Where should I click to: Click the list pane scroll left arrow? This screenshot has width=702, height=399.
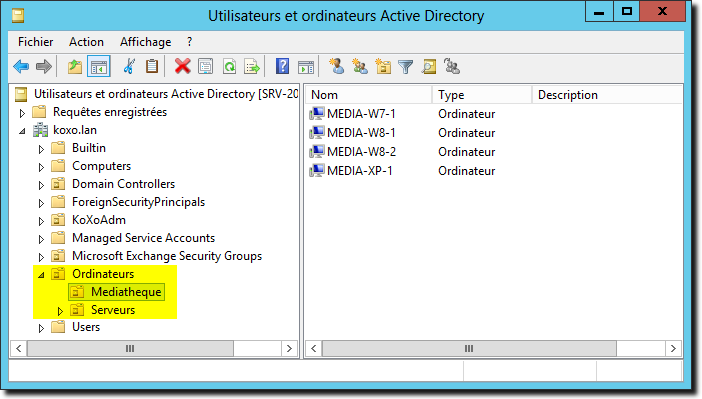[314, 348]
